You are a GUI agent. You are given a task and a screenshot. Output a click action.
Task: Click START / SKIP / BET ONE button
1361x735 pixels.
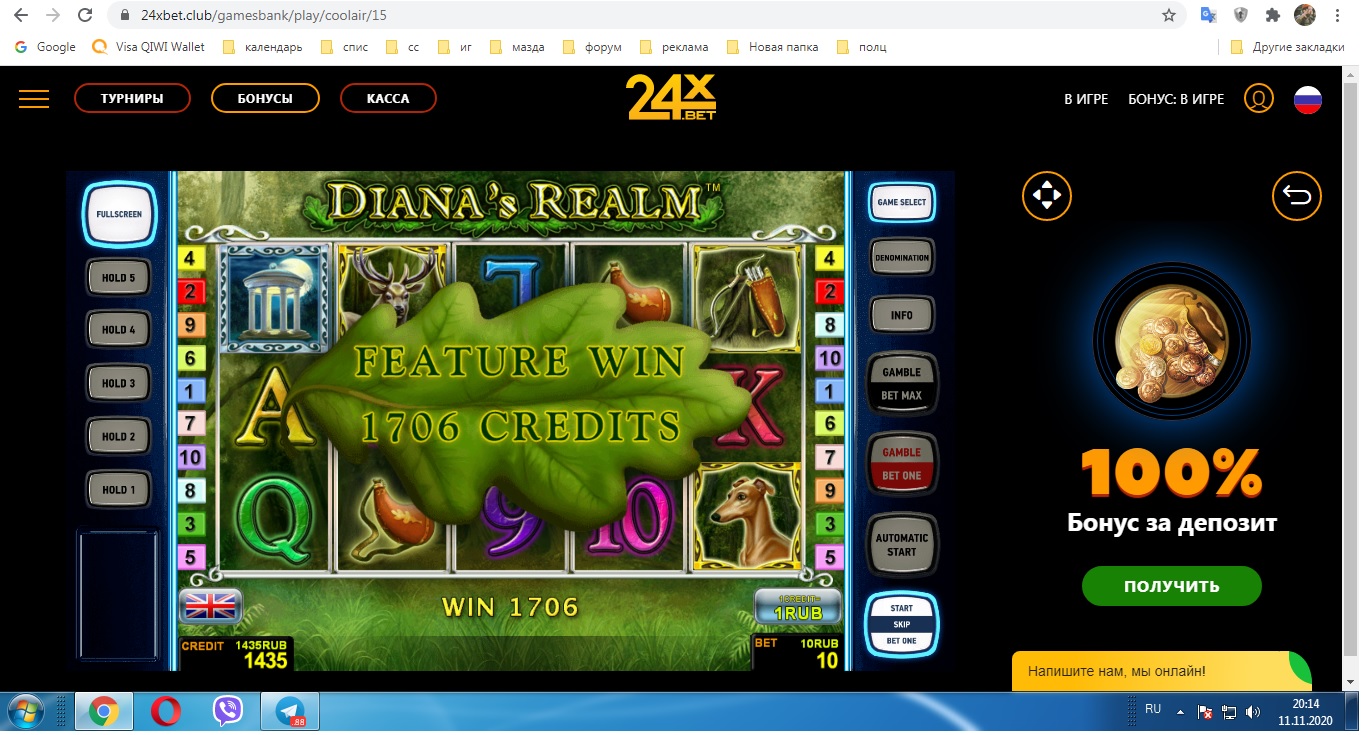click(901, 624)
